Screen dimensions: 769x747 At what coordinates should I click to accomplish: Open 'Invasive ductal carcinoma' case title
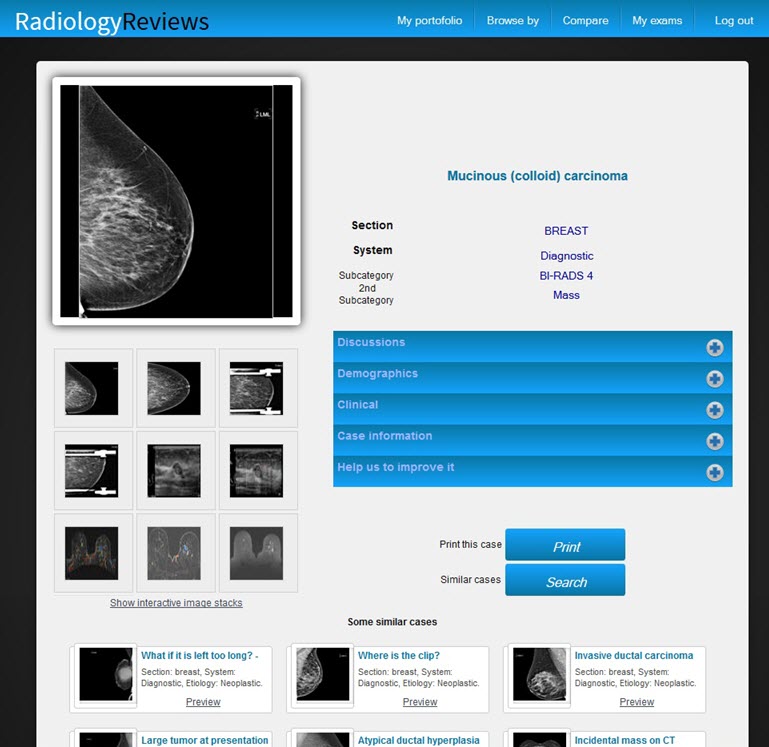[x=634, y=655]
